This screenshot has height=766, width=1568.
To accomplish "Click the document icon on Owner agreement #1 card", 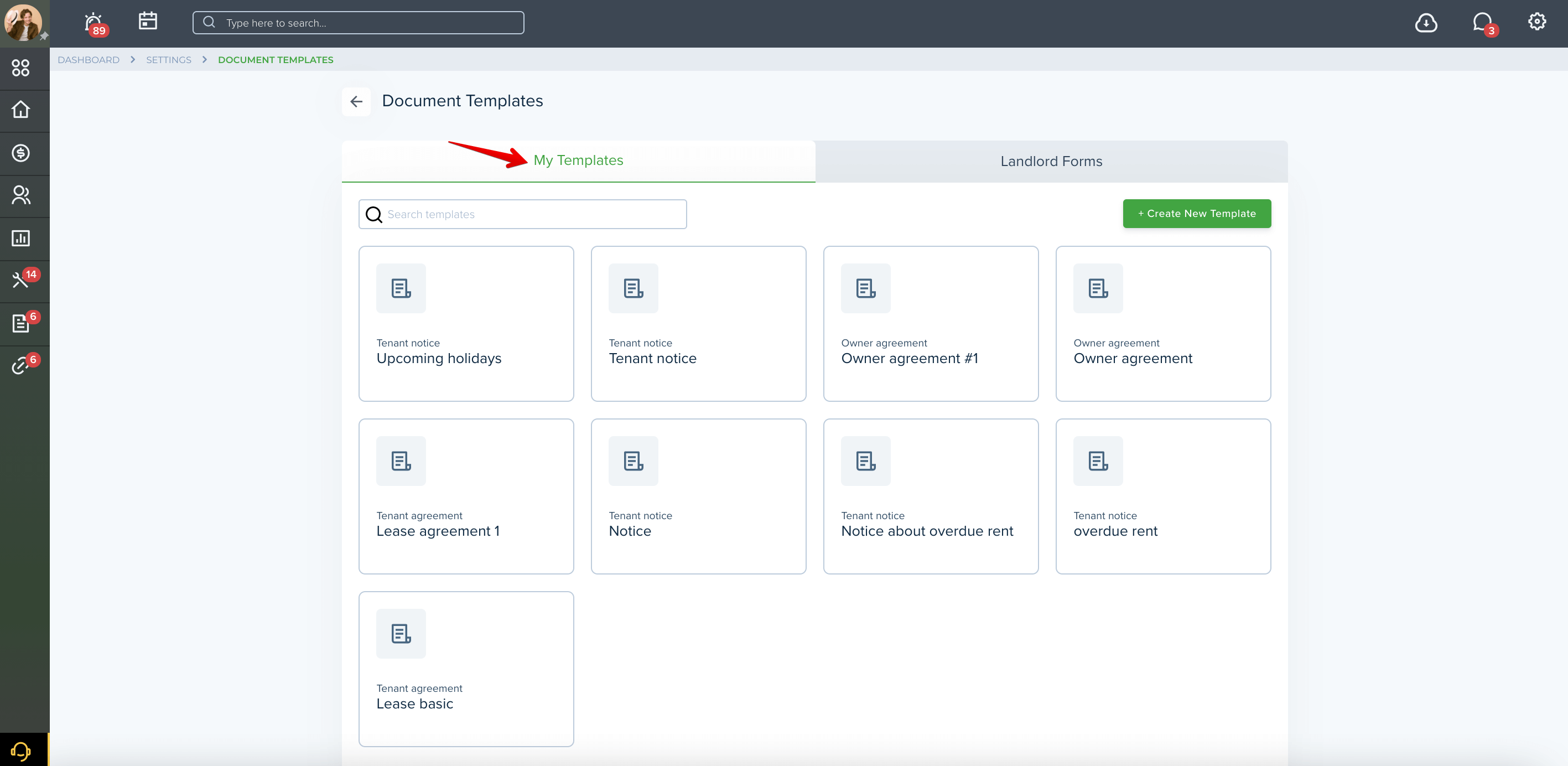I will (865, 288).
